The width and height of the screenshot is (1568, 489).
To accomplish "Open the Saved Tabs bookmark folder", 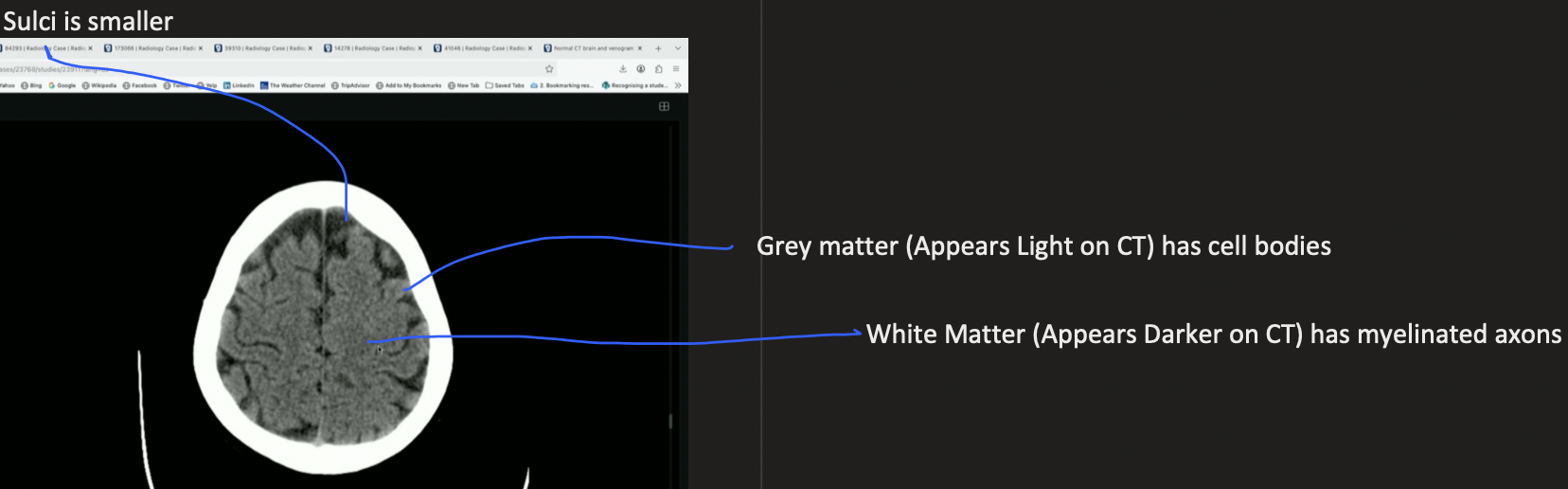I will (x=505, y=85).
